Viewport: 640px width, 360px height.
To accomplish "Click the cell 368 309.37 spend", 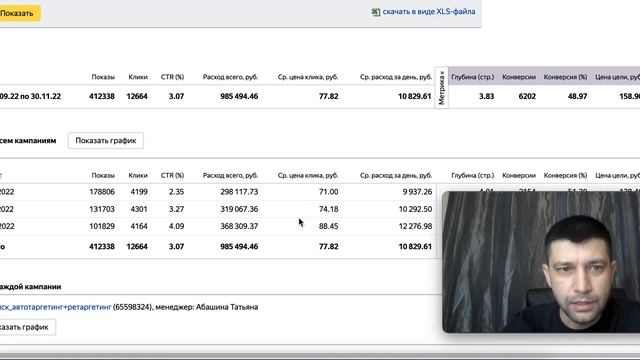I will 239,226.
